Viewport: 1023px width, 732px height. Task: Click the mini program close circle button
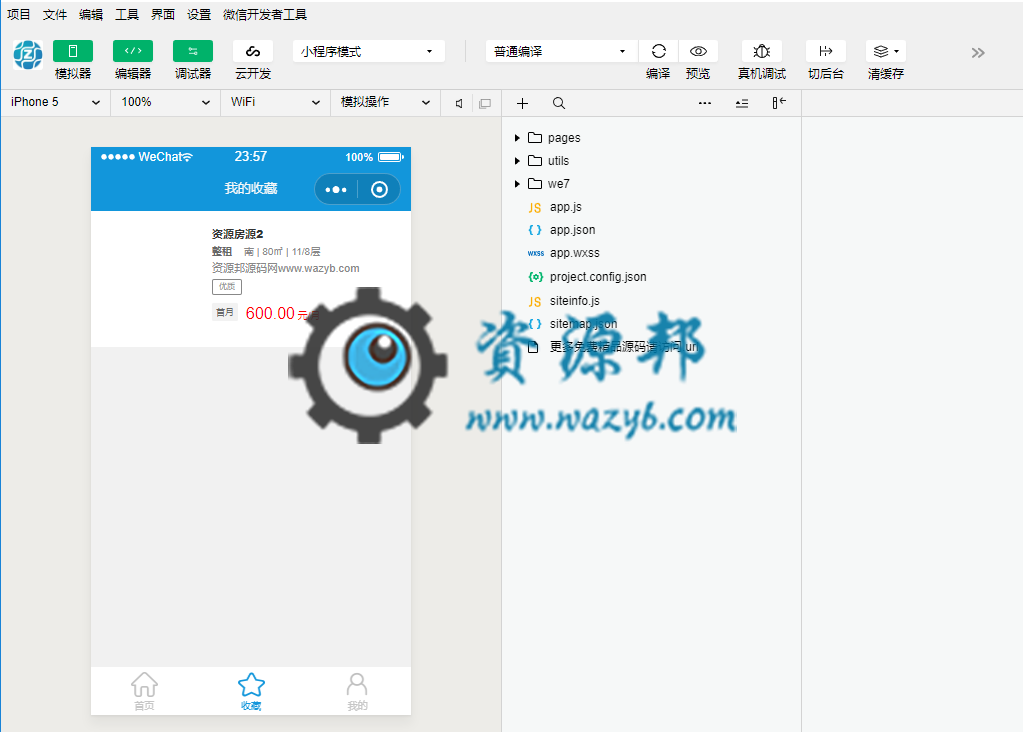(x=379, y=189)
